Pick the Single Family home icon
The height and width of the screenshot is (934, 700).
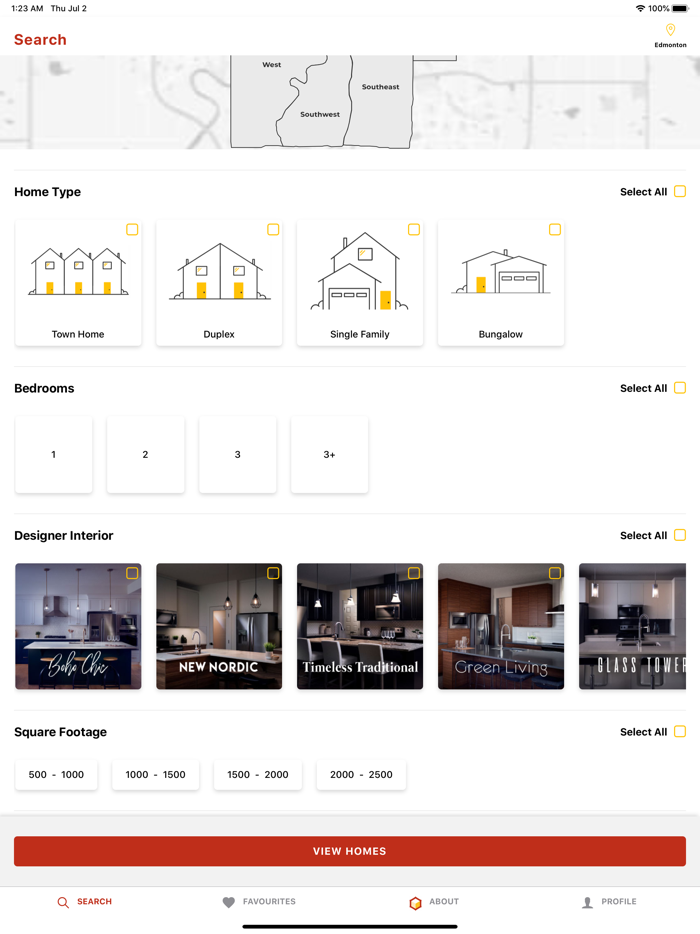[360, 271]
